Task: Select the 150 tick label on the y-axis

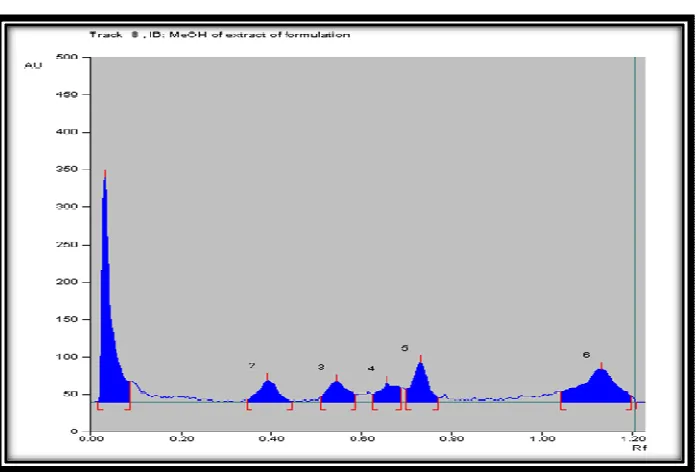Action: tap(67, 319)
